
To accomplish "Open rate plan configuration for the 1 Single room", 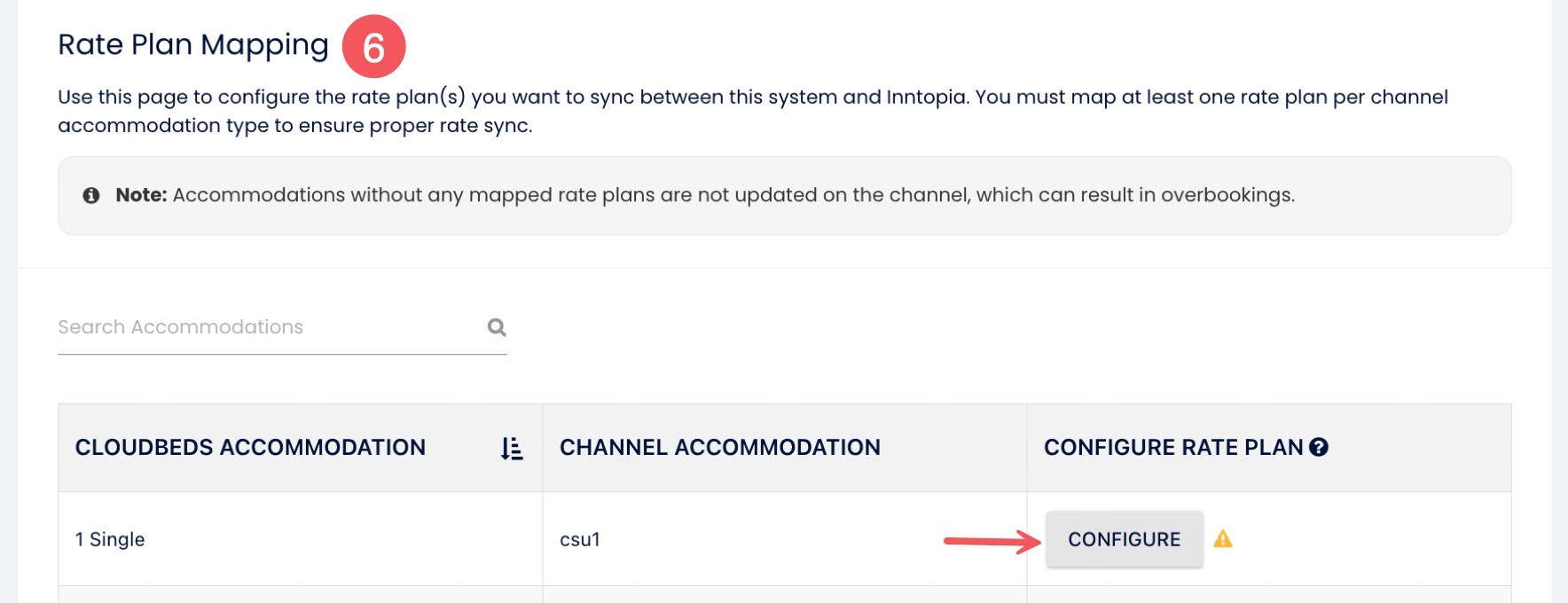I will 1125,538.
